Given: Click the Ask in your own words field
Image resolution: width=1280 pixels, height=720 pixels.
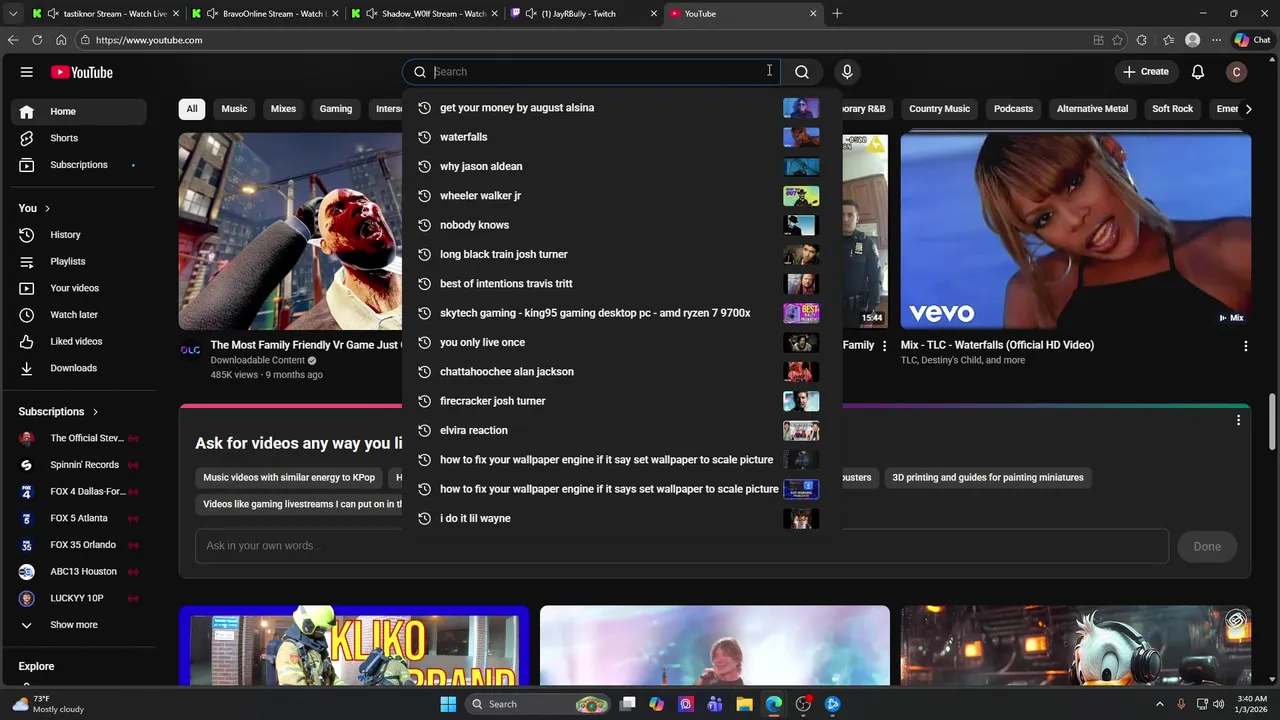Looking at the screenshot, I should (681, 546).
